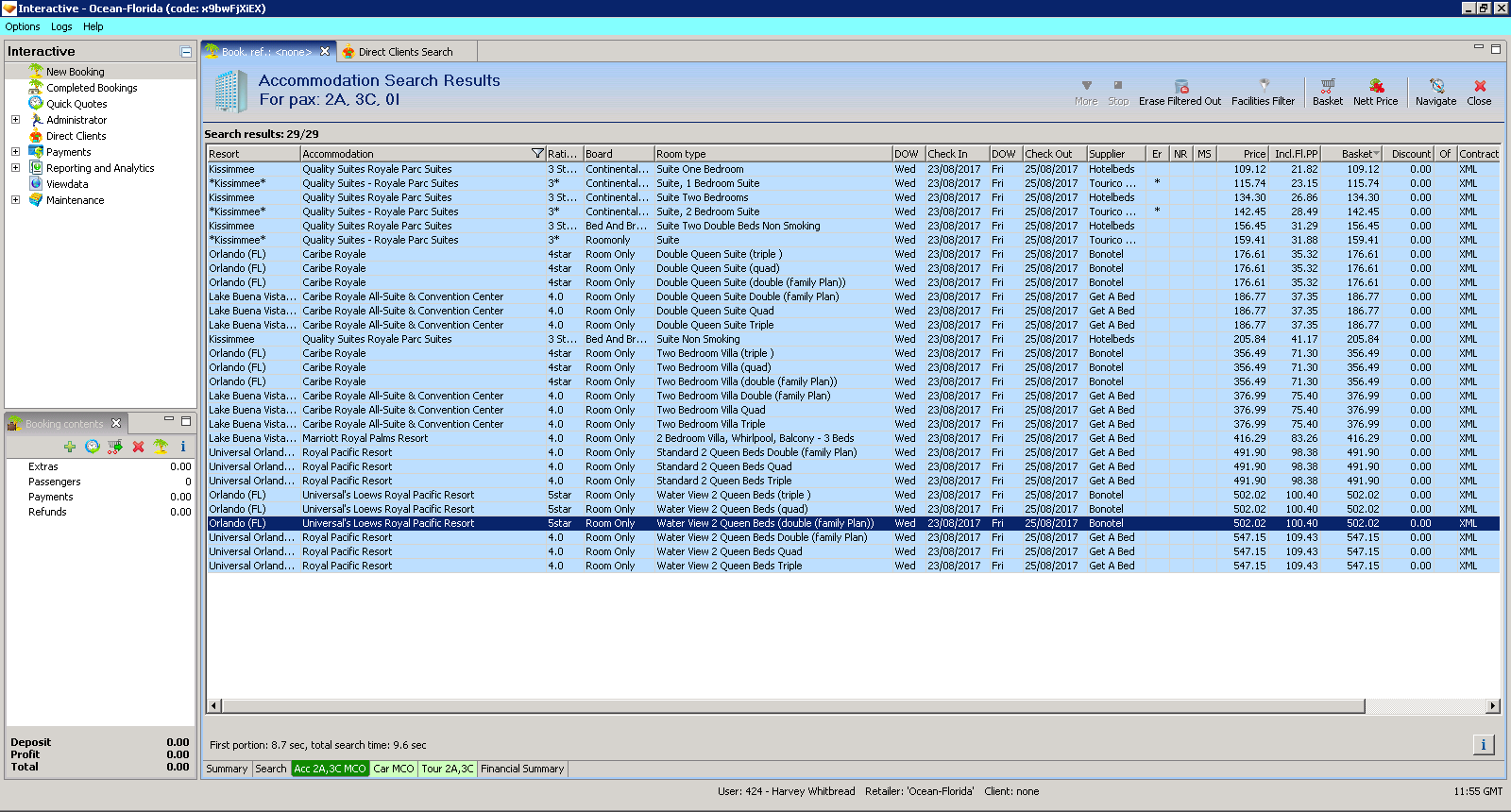Click the red Close toolbar button in search results
The height and width of the screenshot is (812, 1511).
(1480, 93)
